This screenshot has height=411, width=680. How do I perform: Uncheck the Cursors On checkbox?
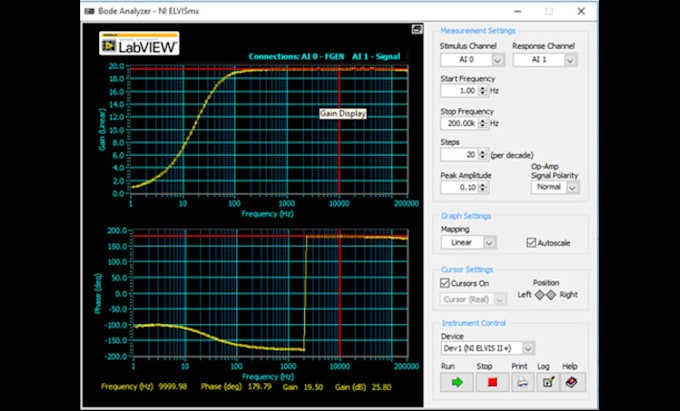tap(445, 283)
